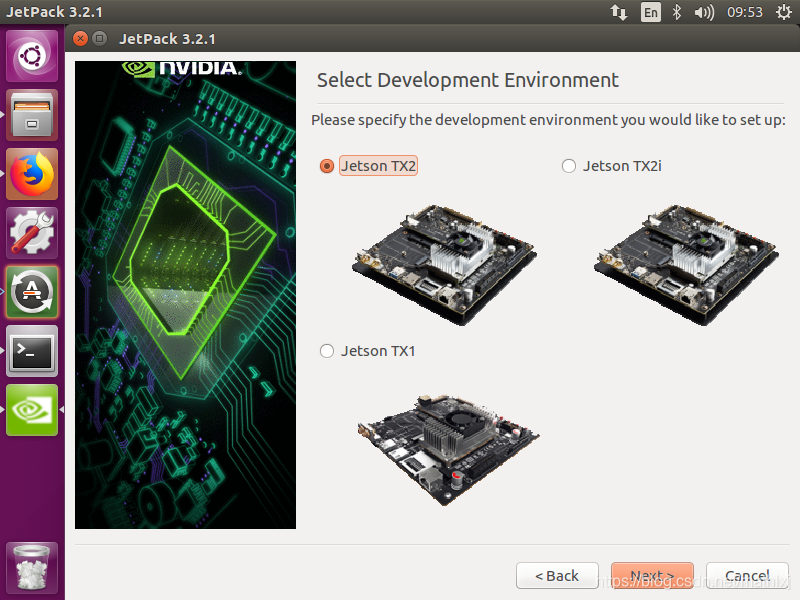Open the Files manager from the dock

coord(32,115)
